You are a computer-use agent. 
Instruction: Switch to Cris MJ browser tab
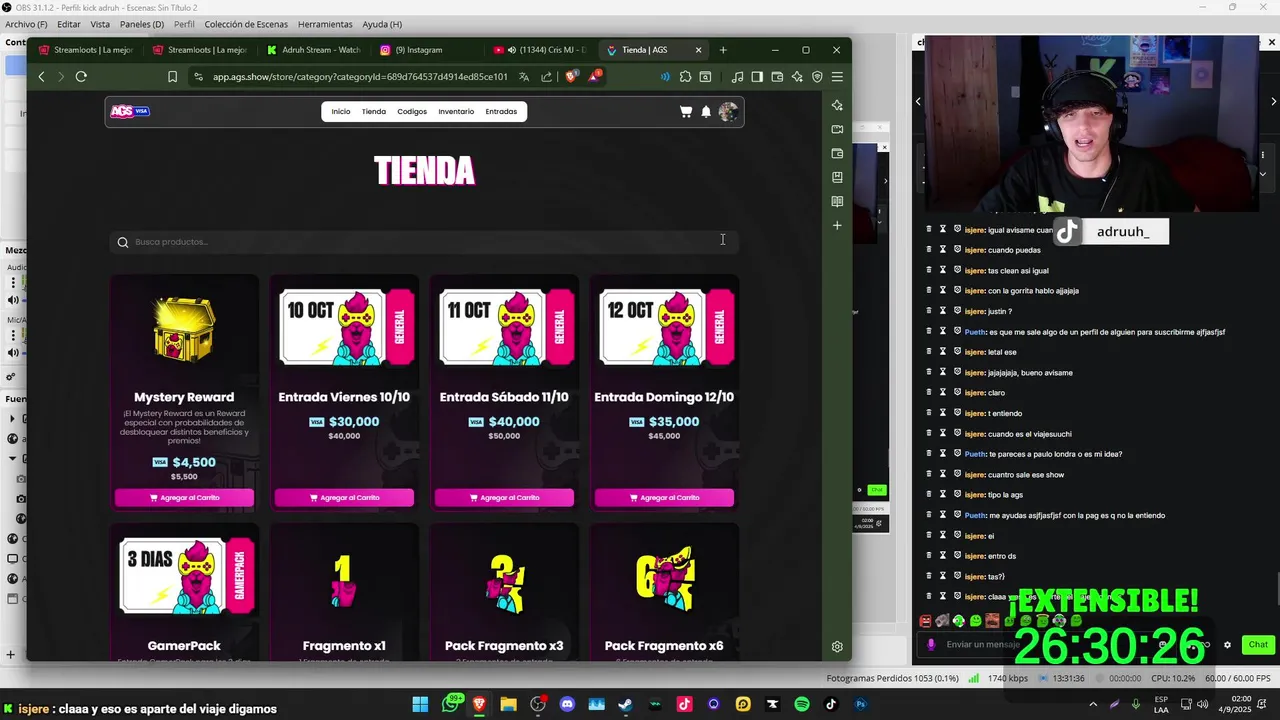coord(540,50)
